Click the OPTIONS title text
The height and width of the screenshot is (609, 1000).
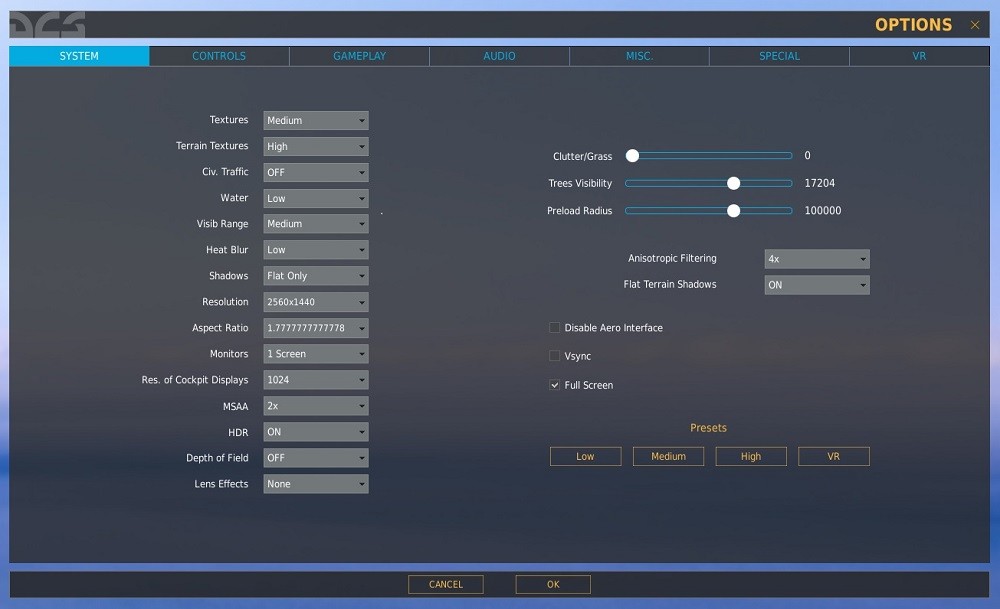click(x=913, y=25)
